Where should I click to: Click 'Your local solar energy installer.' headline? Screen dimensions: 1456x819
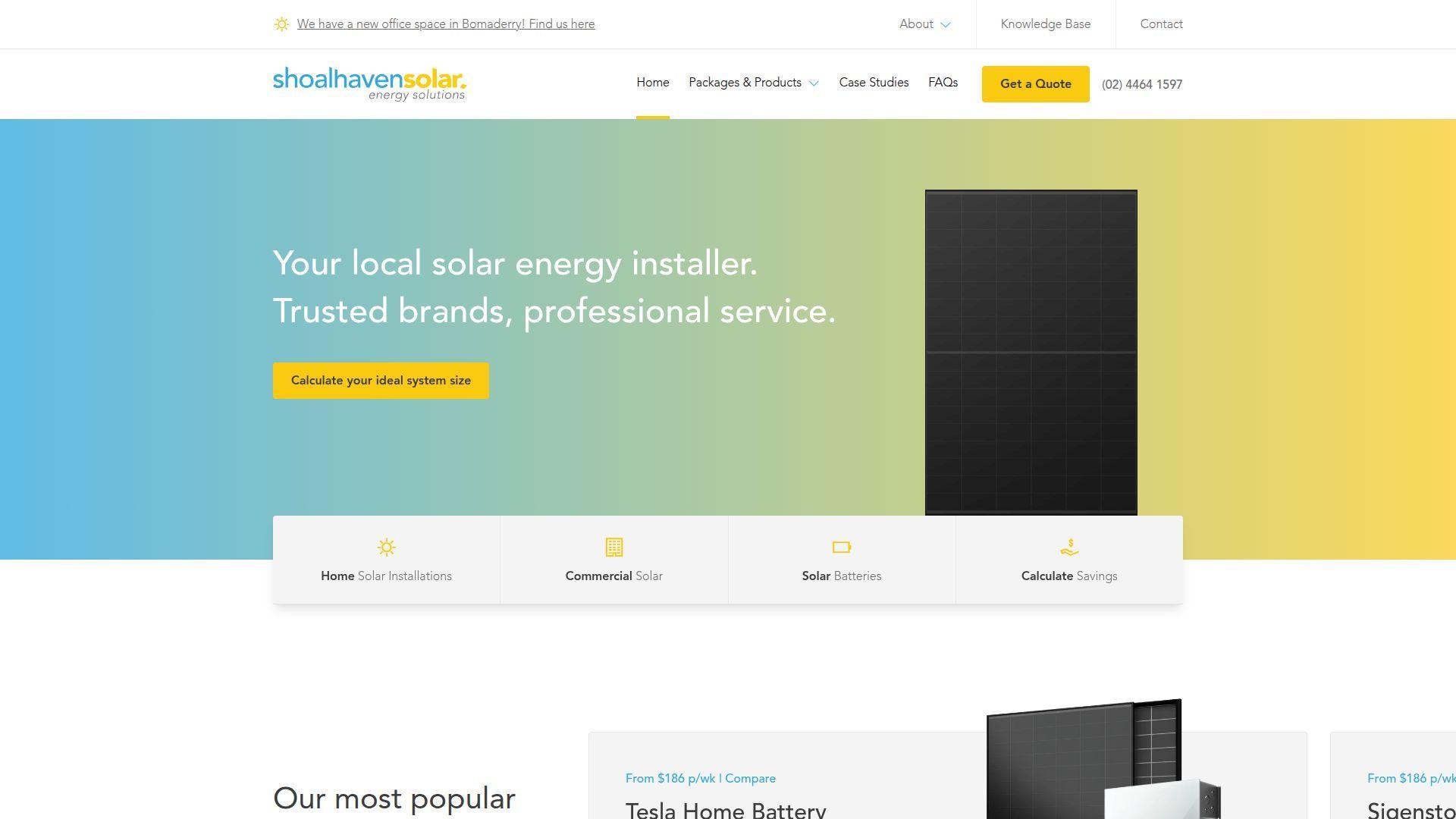[x=516, y=264]
